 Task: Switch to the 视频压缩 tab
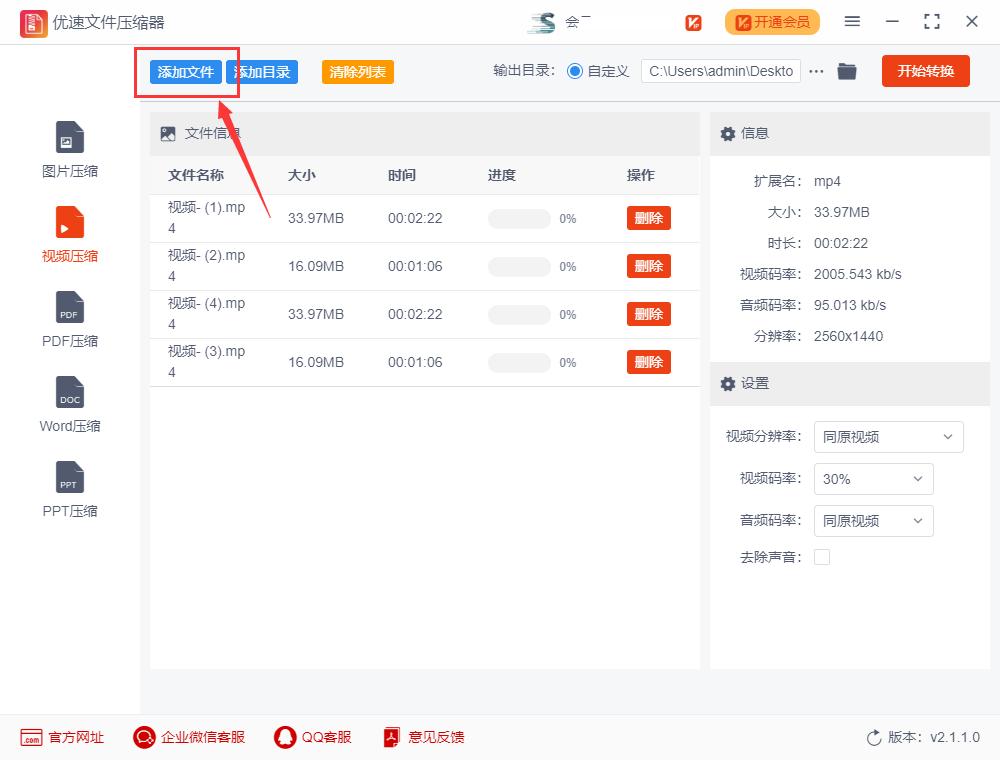click(68, 233)
